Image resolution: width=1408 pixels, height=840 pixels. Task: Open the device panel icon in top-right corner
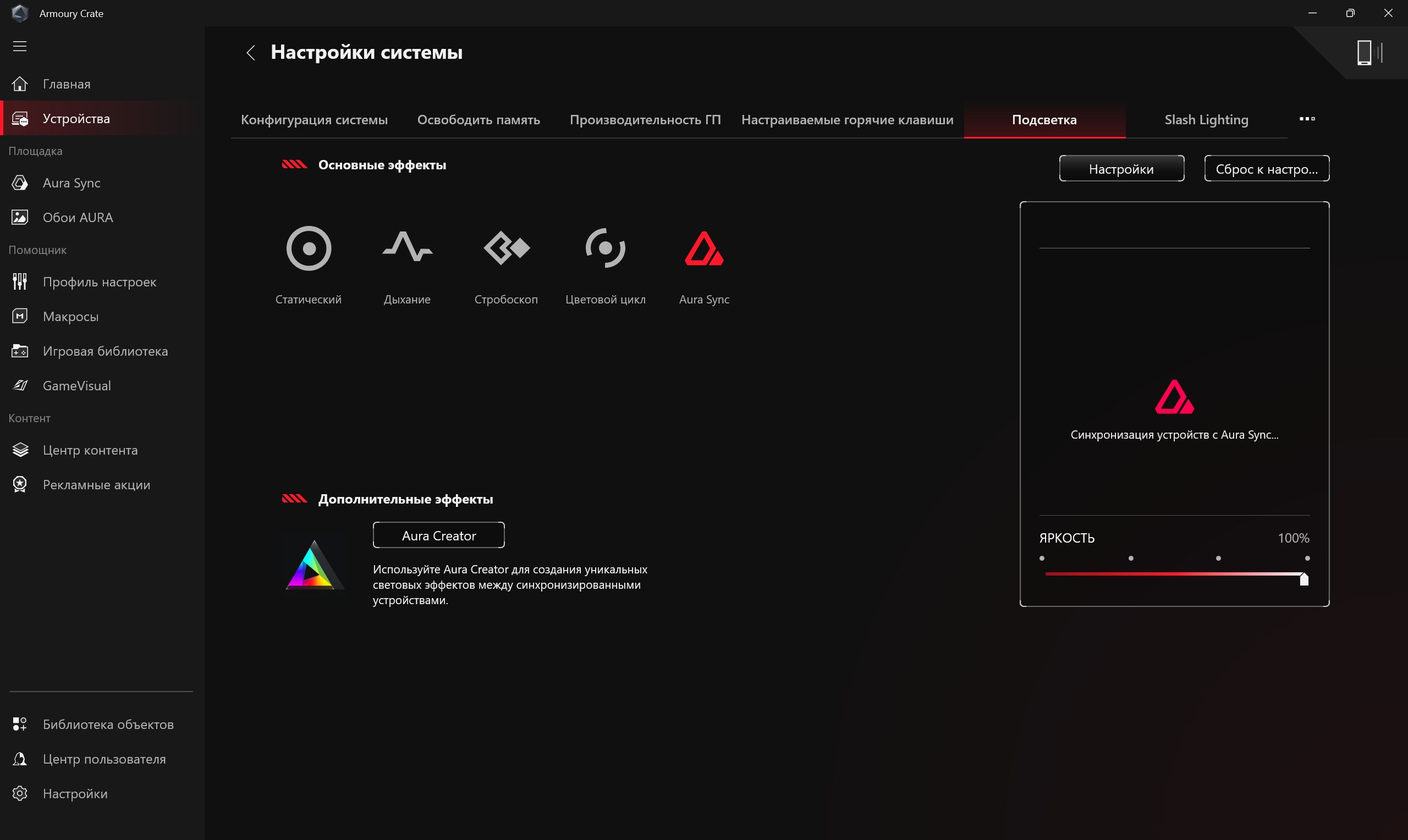1369,53
